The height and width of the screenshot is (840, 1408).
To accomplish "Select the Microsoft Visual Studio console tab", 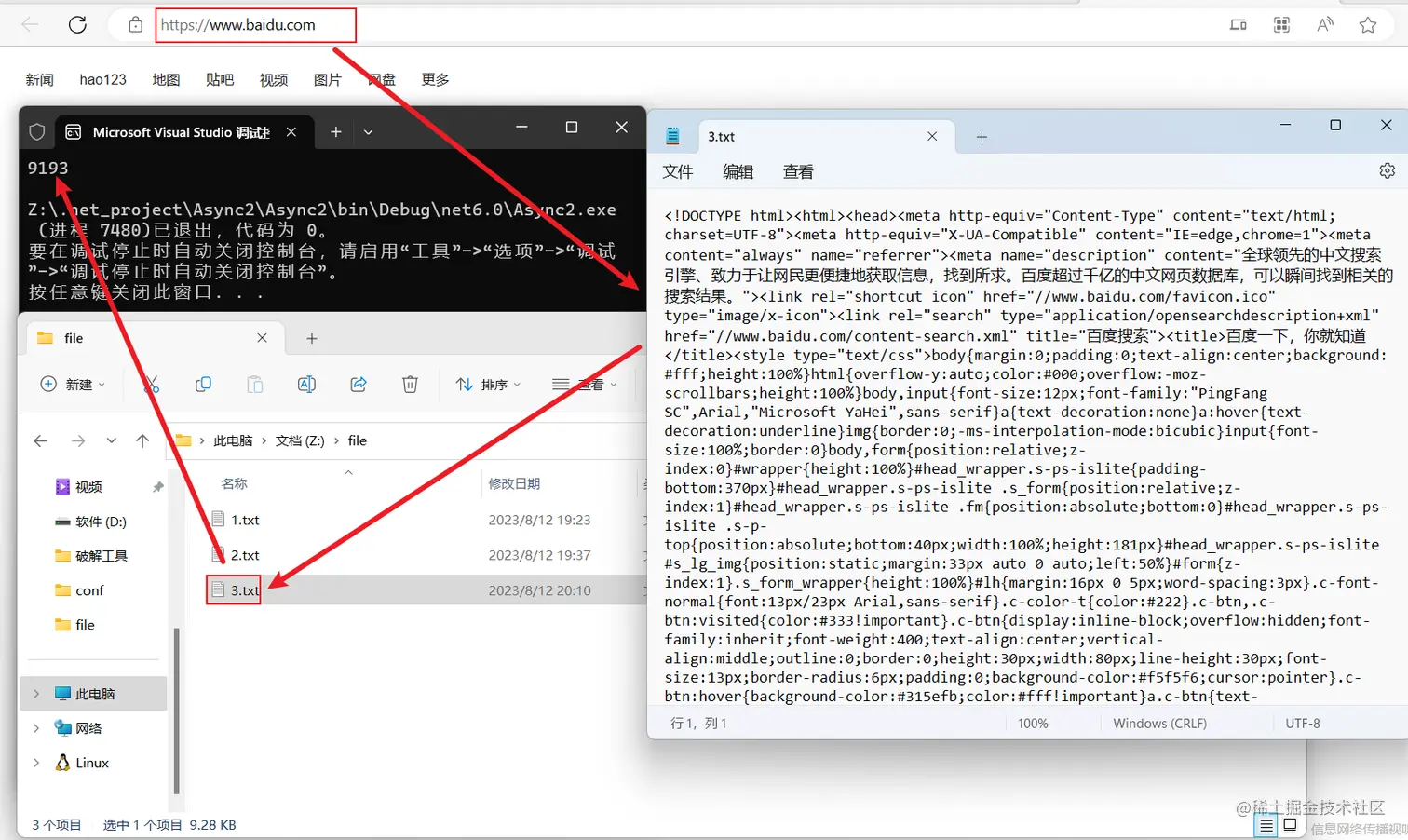I will (x=182, y=132).
